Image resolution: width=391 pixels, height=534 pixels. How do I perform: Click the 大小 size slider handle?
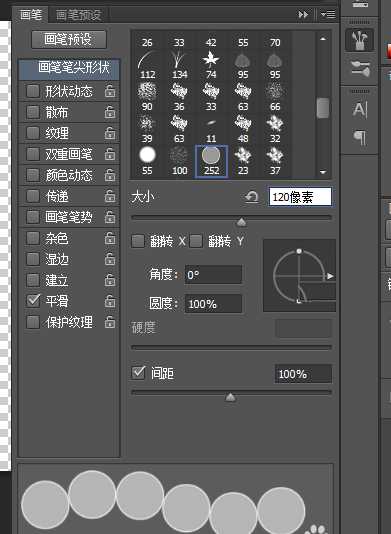click(241, 222)
